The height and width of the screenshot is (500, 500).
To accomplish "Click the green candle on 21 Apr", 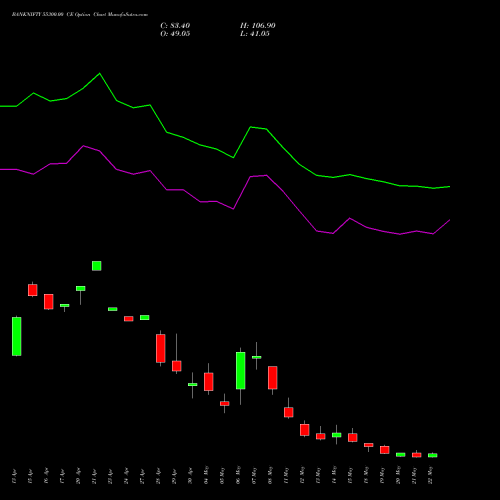I will point(97,266).
